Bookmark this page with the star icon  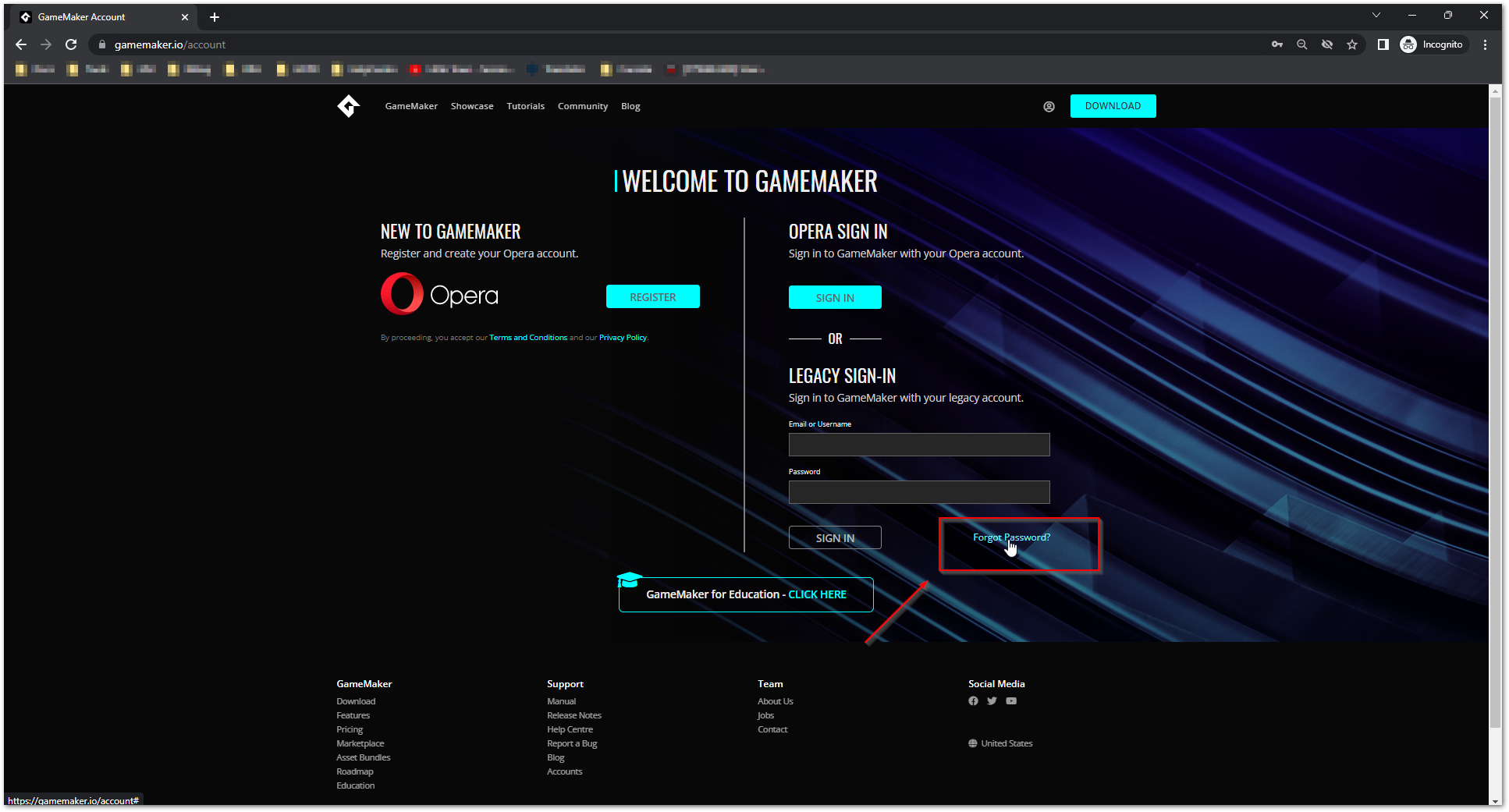[x=1352, y=44]
